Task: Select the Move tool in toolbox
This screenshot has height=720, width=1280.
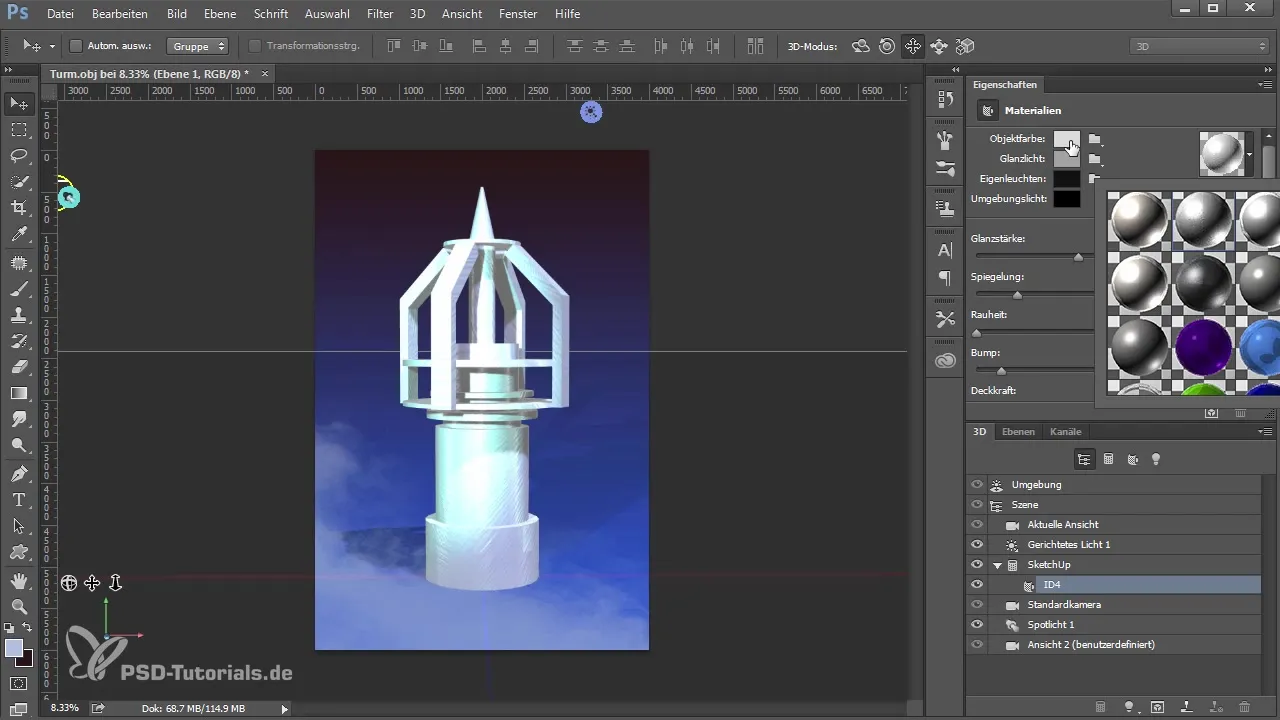Action: [x=19, y=103]
